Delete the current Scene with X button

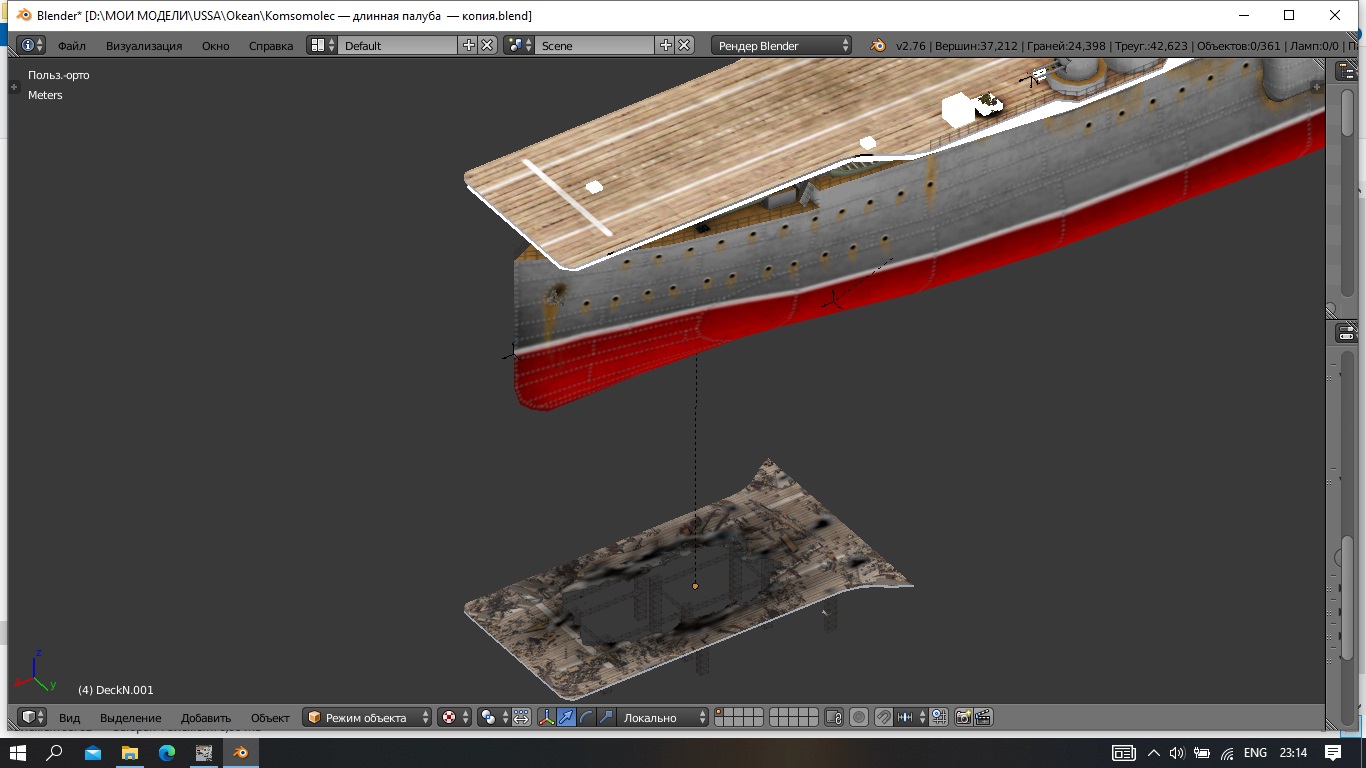[684, 45]
